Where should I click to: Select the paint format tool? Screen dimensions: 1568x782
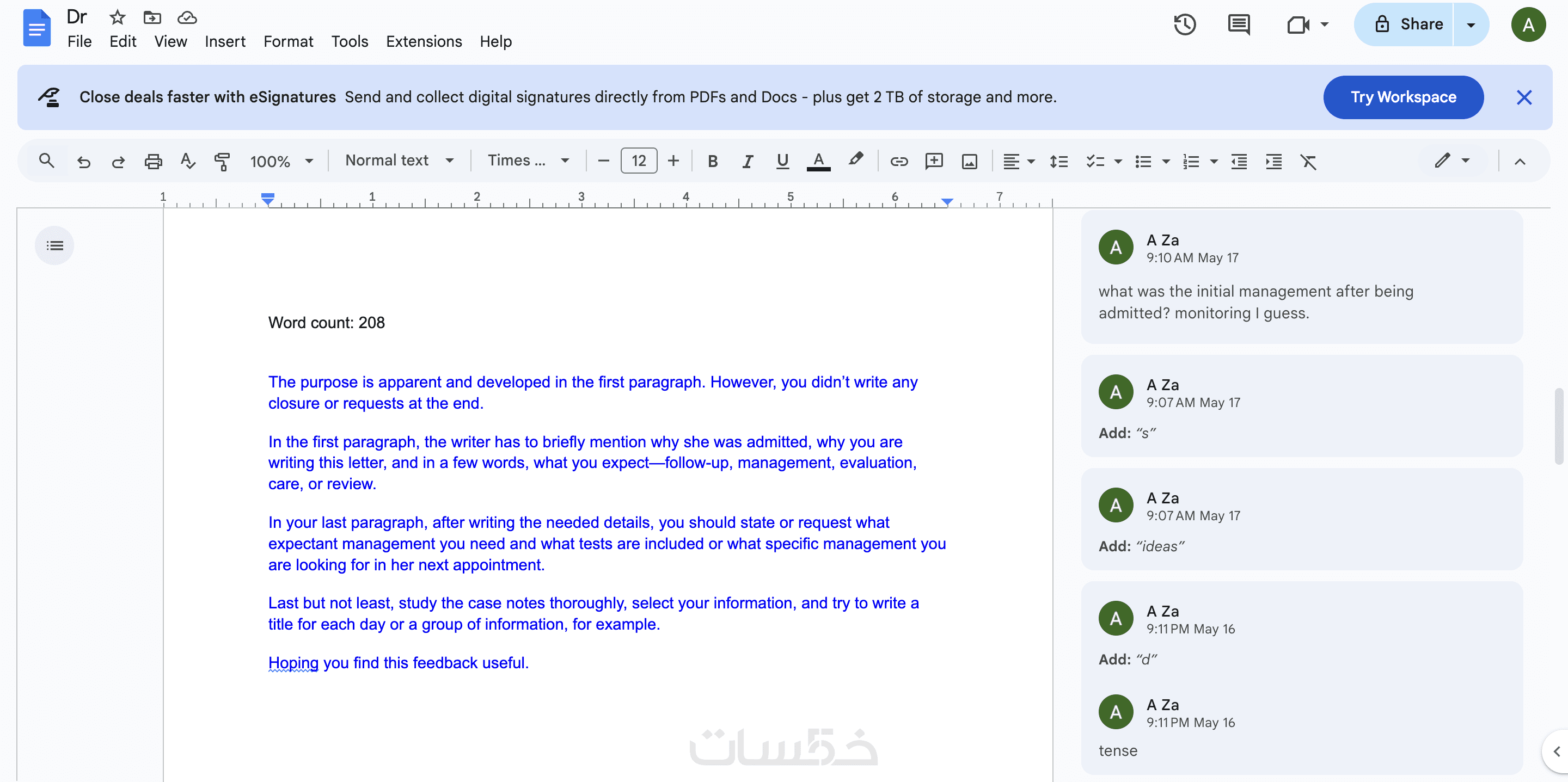point(222,161)
